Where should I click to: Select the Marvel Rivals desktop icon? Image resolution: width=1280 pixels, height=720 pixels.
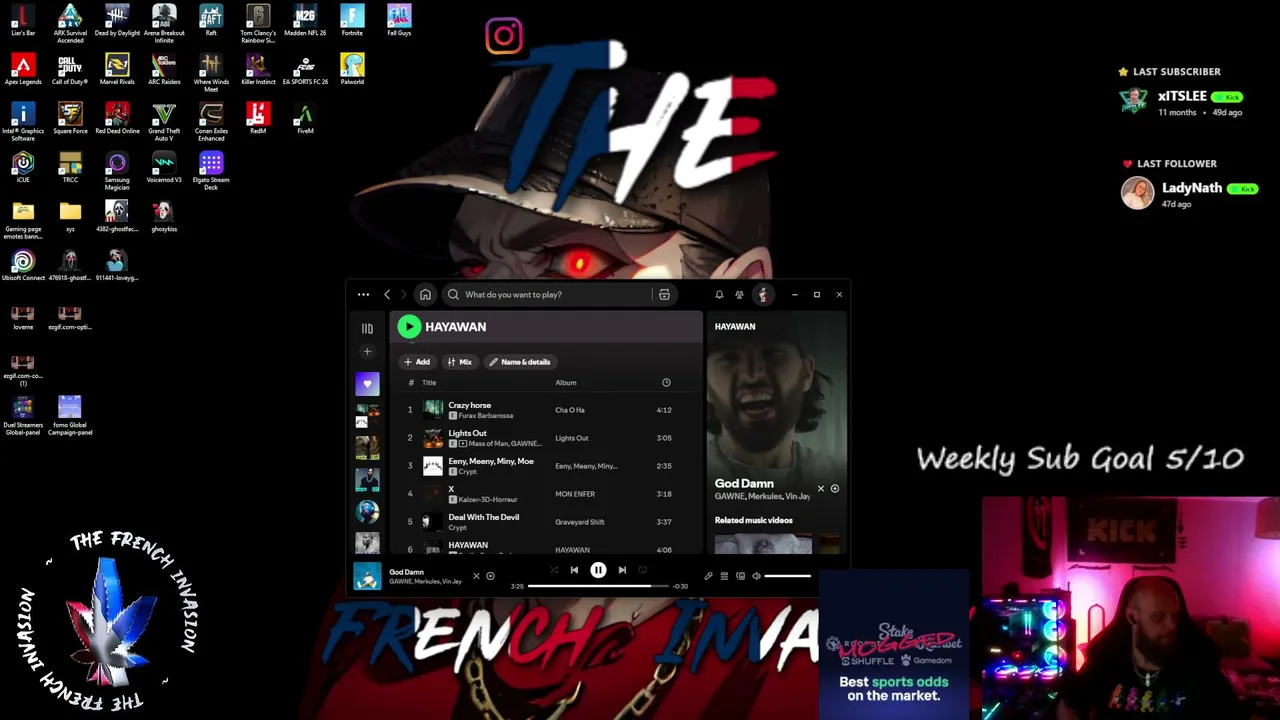[117, 70]
